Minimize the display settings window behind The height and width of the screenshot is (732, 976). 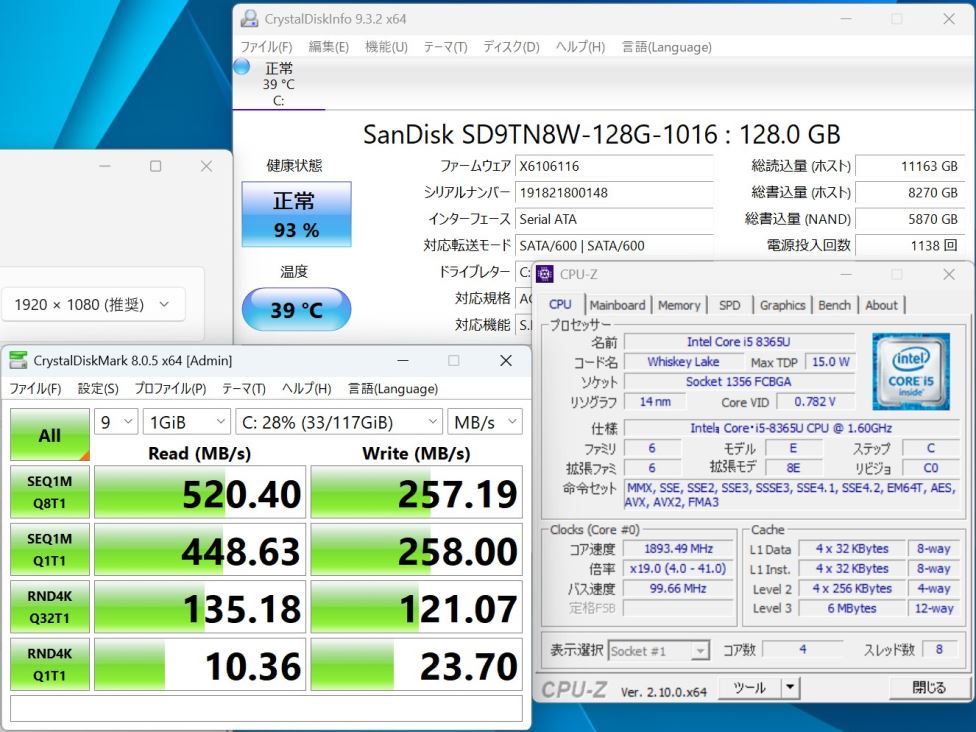(105, 166)
